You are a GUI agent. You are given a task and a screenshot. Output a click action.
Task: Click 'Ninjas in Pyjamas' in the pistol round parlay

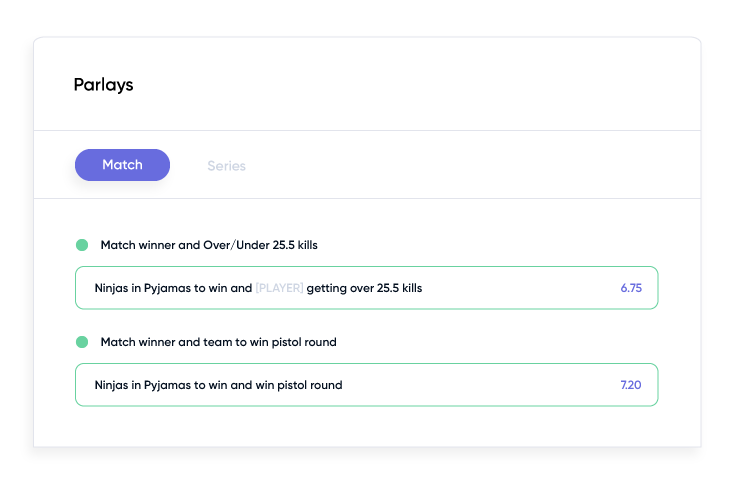point(142,385)
